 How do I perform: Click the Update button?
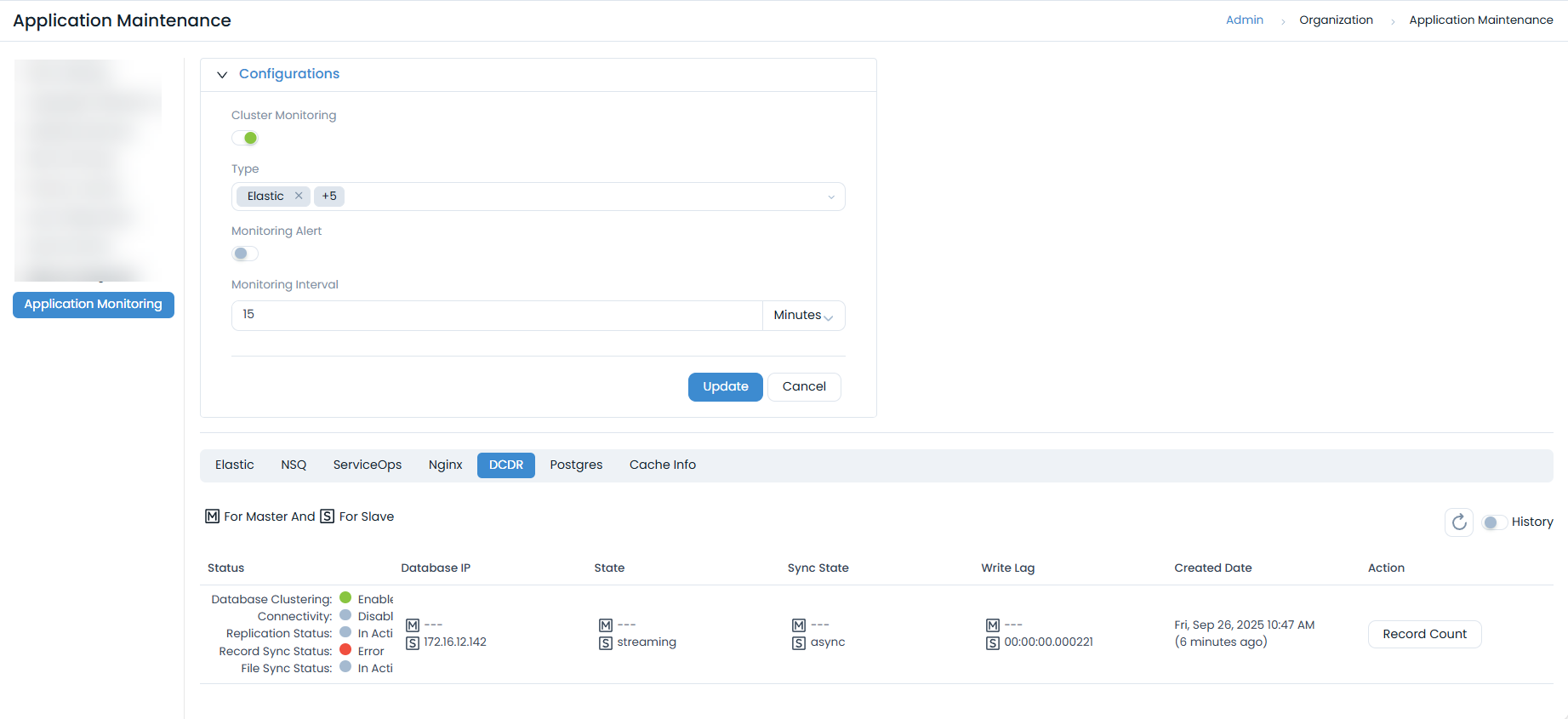click(725, 386)
